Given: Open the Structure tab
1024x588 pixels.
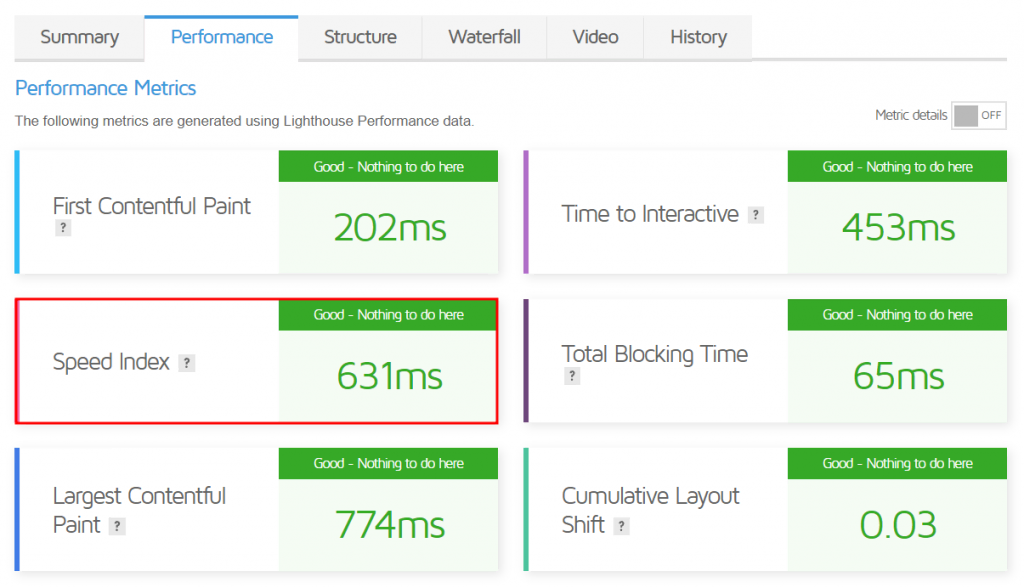Looking at the screenshot, I should 359,37.
